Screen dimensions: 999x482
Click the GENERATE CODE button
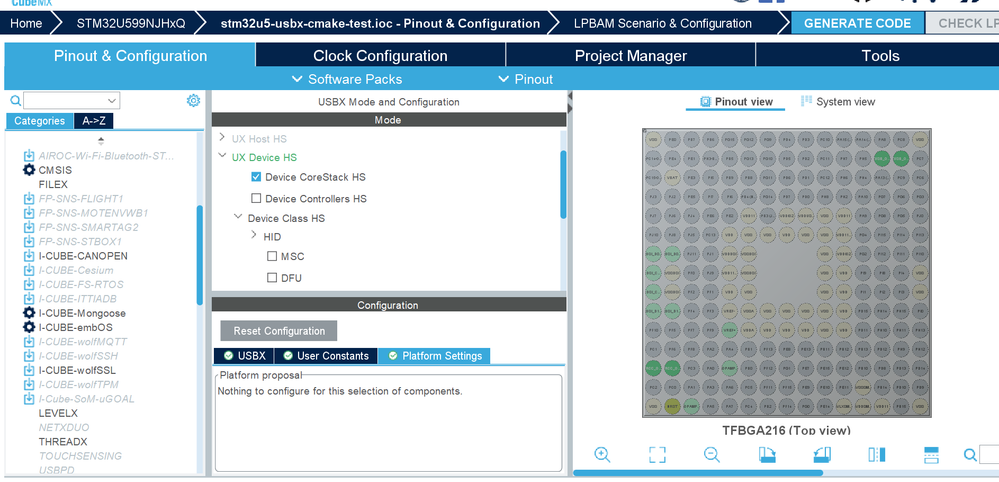point(858,24)
